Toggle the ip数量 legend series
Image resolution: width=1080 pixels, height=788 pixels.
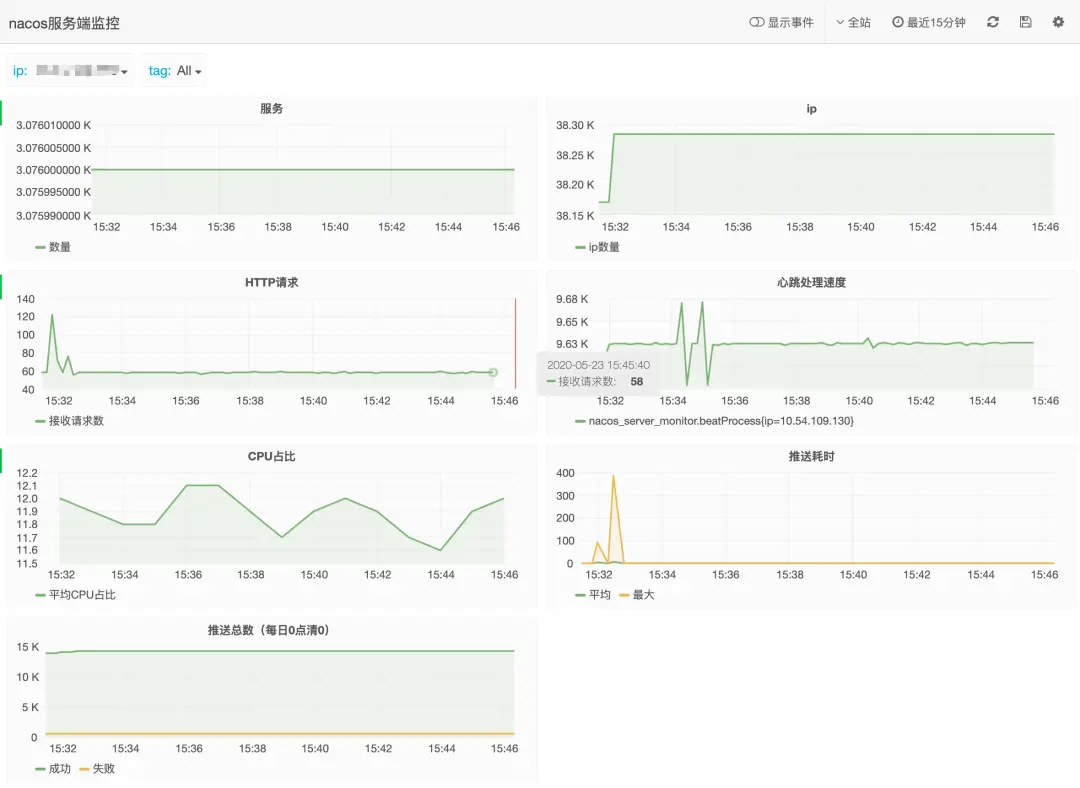coord(597,247)
